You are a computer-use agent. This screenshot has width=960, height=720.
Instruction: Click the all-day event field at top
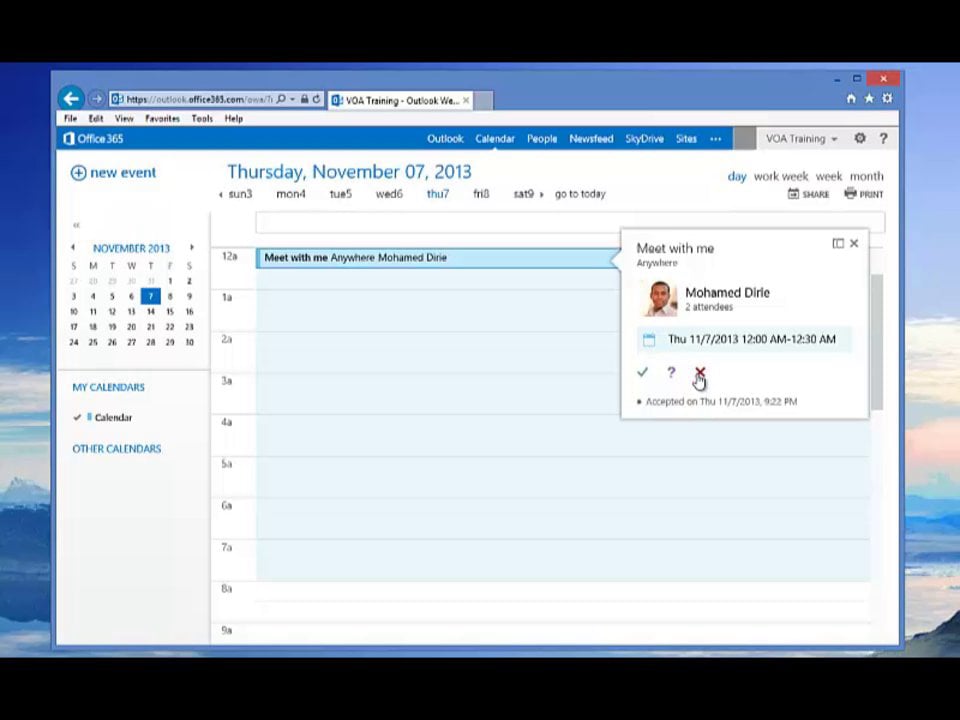point(570,223)
